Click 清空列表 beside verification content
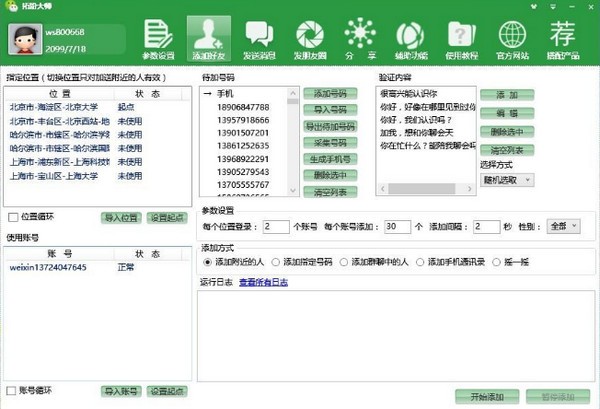The width and height of the screenshot is (600, 409). point(507,150)
